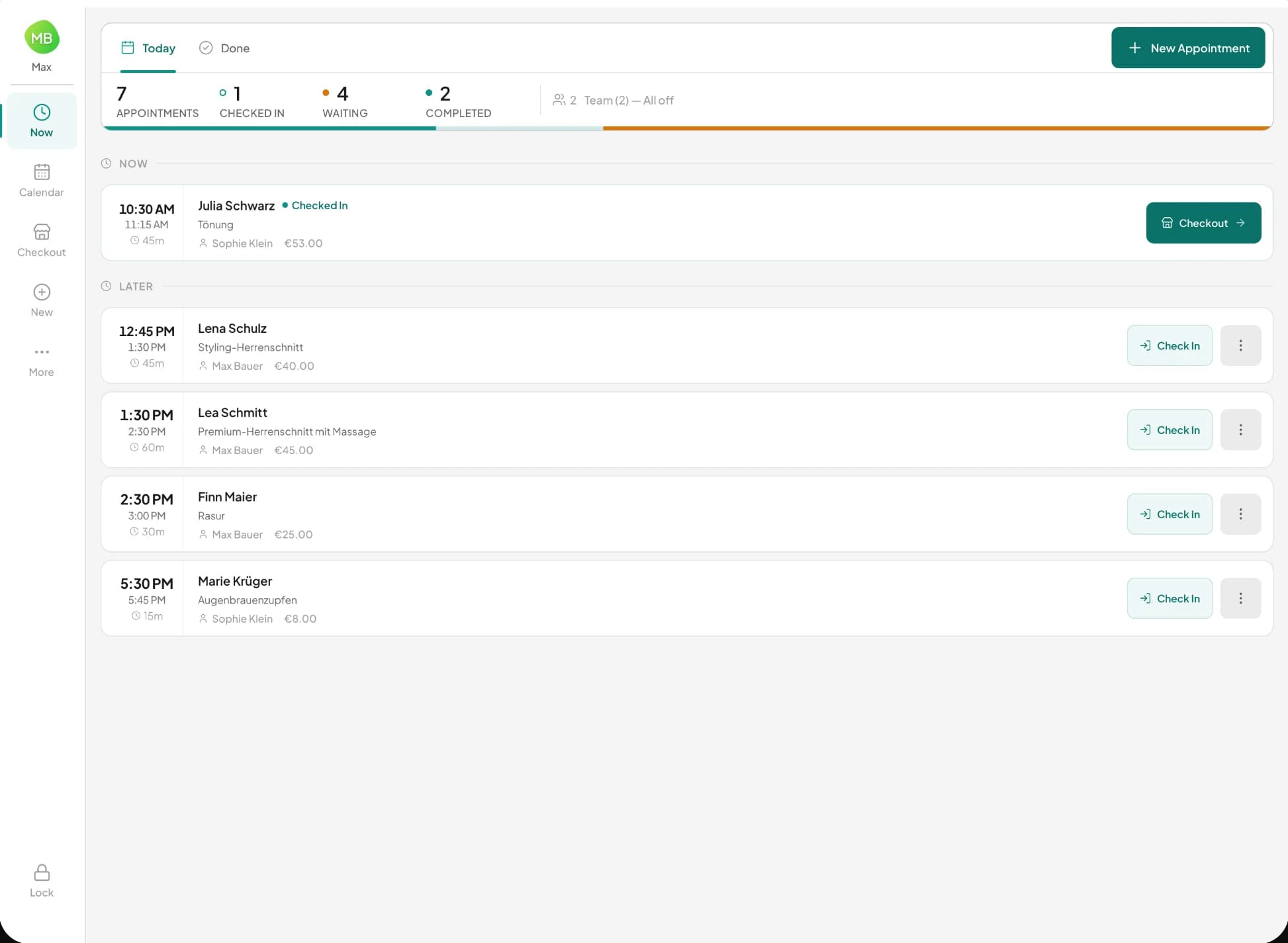Select Finn Maier appointment name

(227, 497)
